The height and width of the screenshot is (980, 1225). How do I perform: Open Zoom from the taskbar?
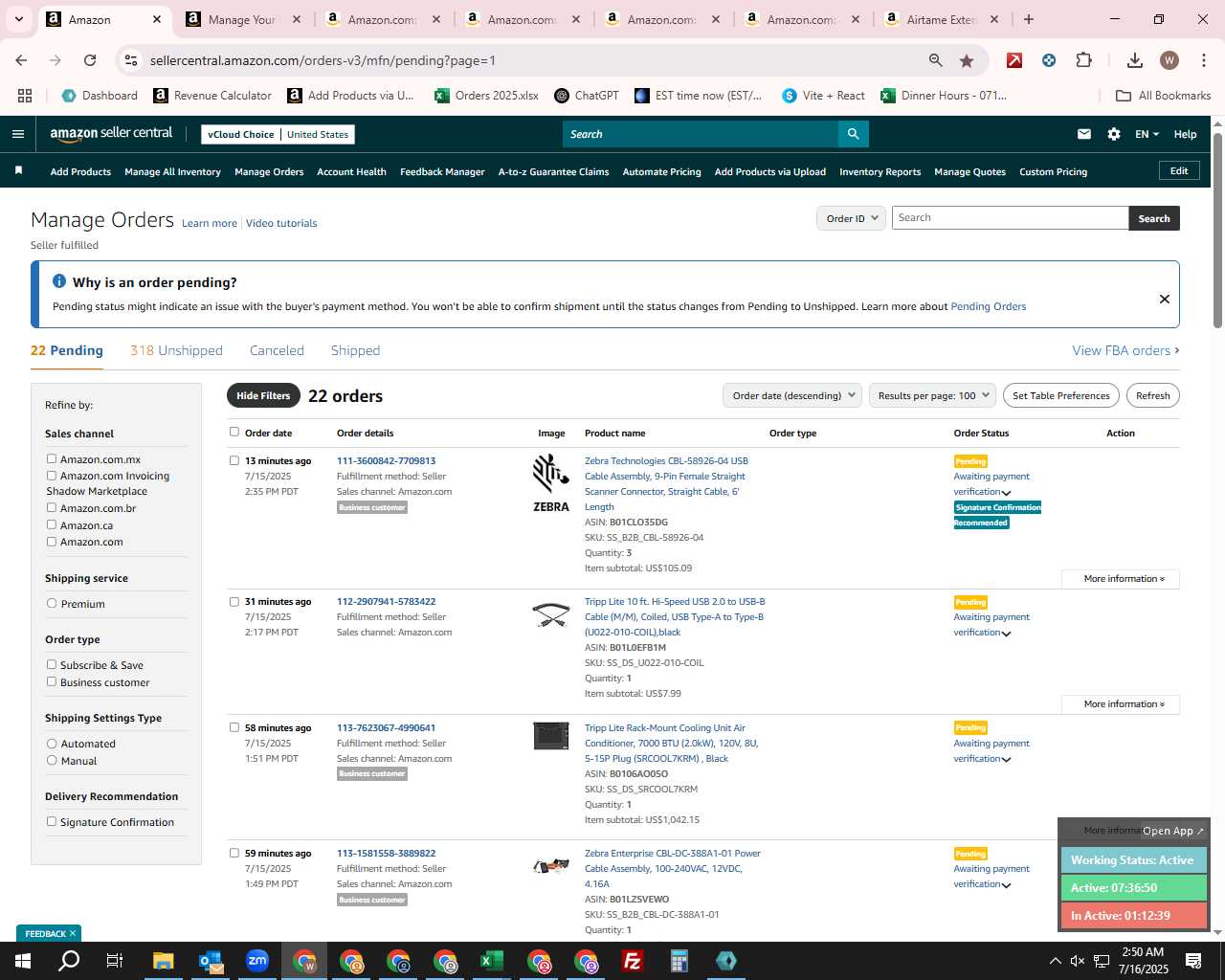[x=257, y=961]
